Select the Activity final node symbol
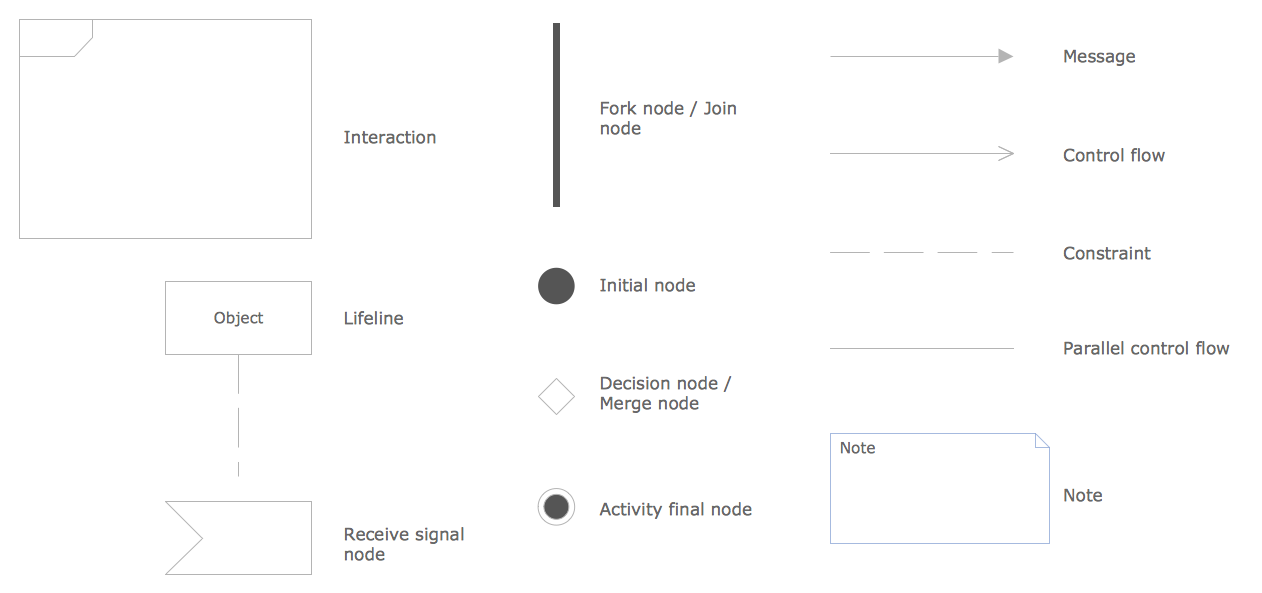 [556, 507]
